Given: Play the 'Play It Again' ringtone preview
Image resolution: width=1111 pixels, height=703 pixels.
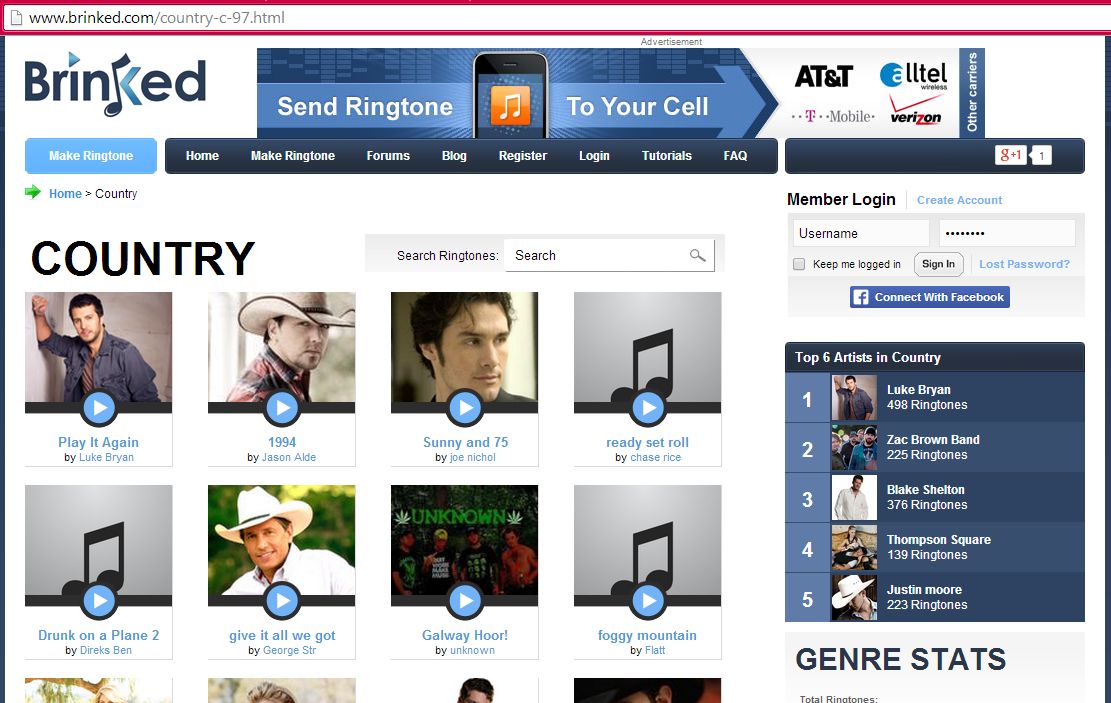Looking at the screenshot, I should 99,407.
